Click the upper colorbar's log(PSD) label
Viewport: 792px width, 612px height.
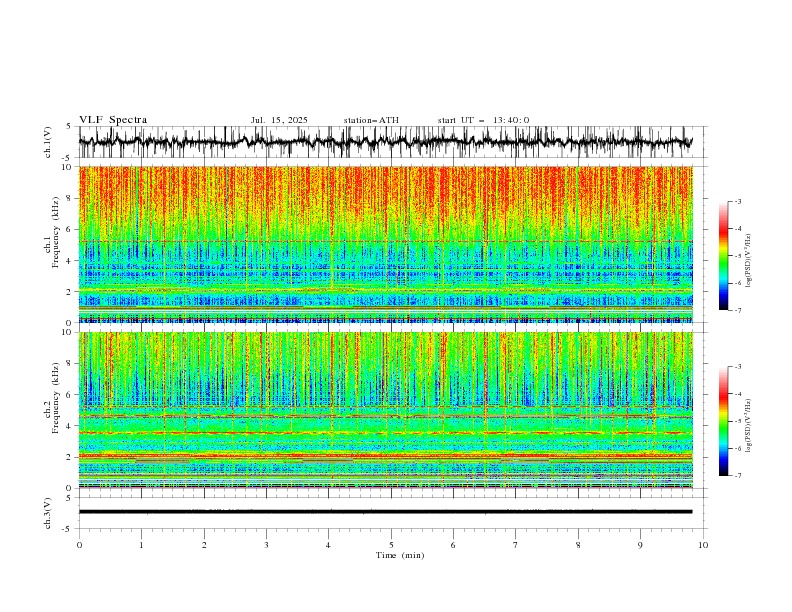[749, 261]
